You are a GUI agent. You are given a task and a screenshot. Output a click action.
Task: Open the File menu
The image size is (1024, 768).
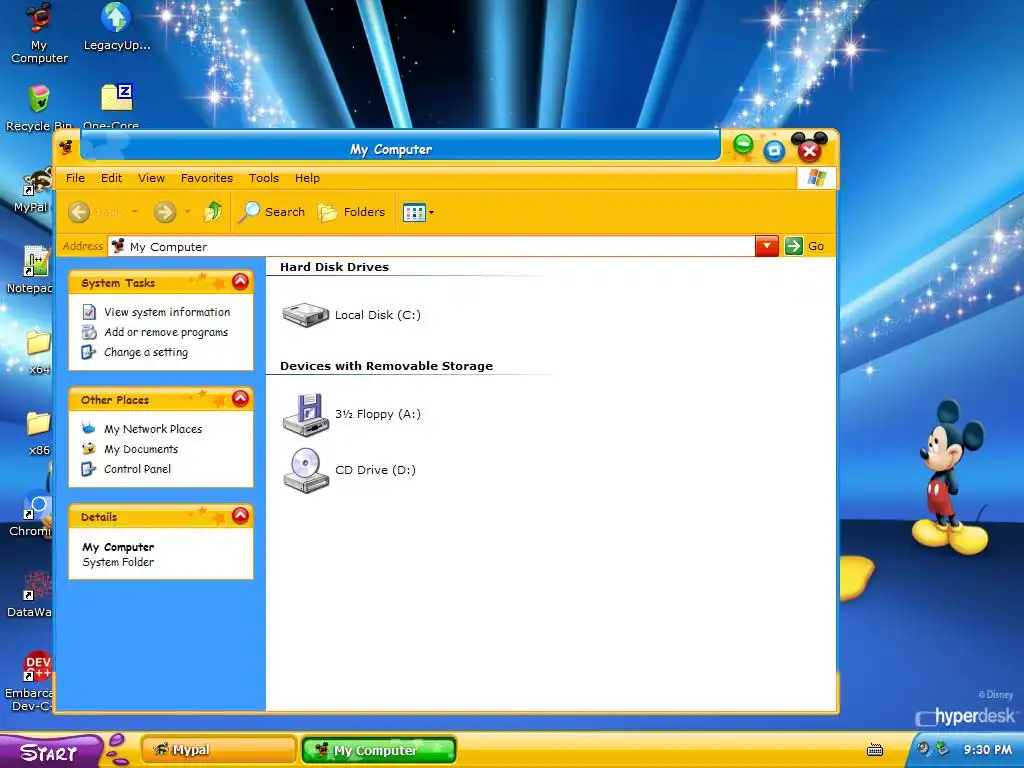[75, 178]
